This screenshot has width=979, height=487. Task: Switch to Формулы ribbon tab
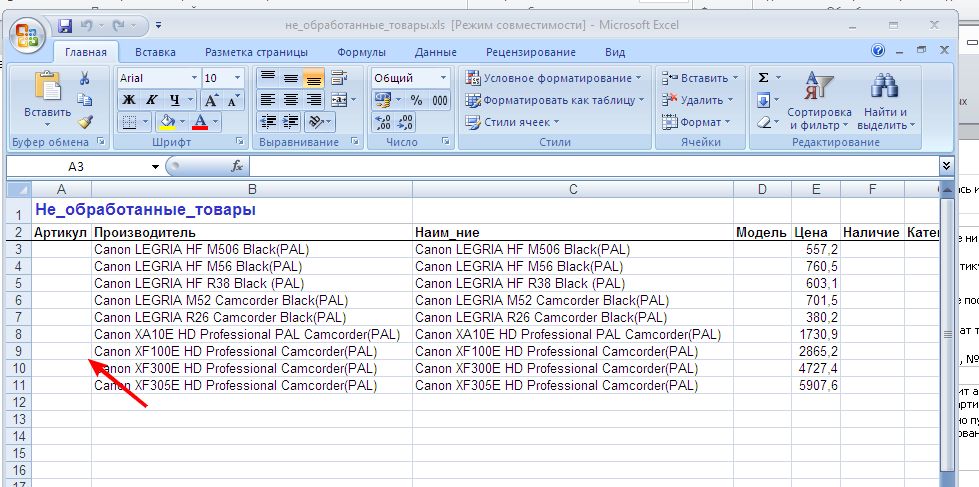point(362,52)
